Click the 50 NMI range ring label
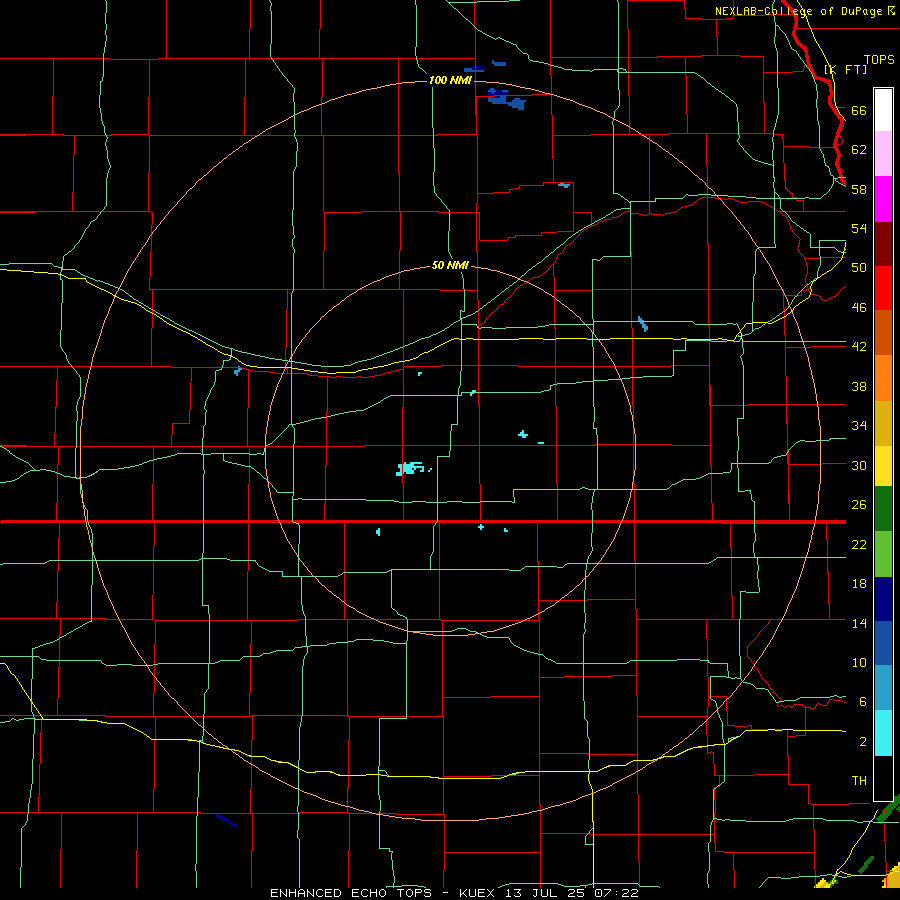This screenshot has height=900, width=900. 450,265
